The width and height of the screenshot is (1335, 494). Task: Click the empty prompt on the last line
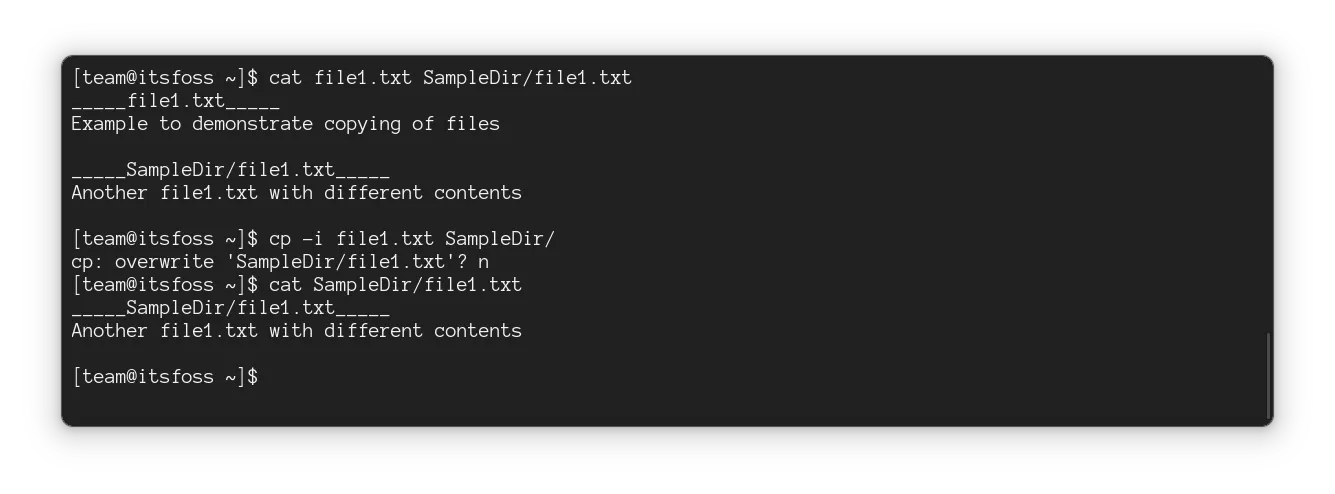(165, 377)
